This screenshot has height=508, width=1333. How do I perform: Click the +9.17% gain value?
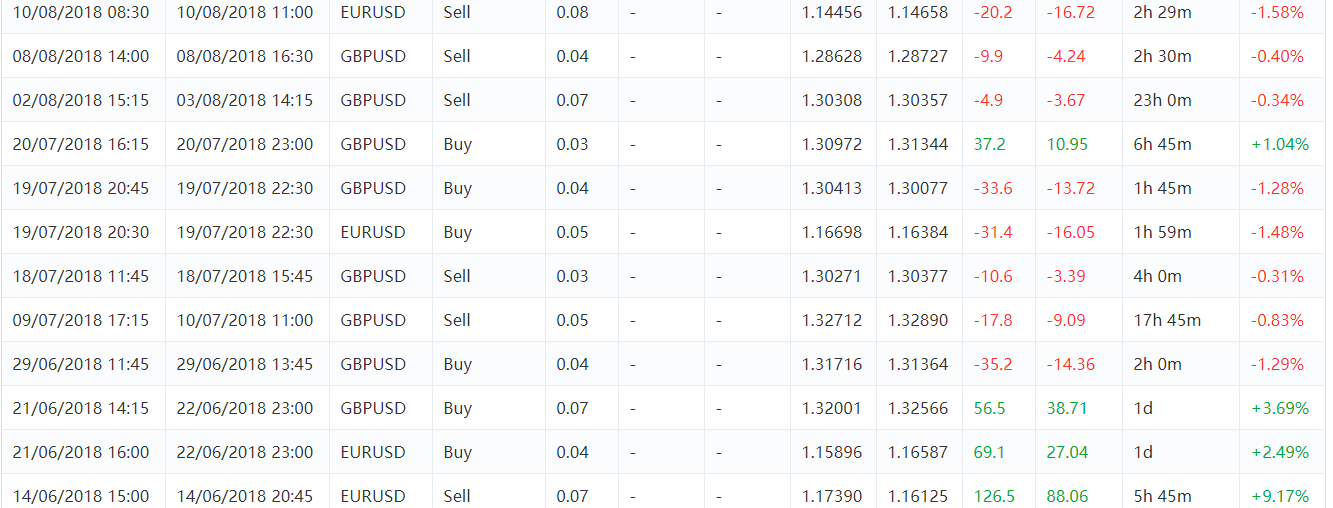click(1280, 496)
